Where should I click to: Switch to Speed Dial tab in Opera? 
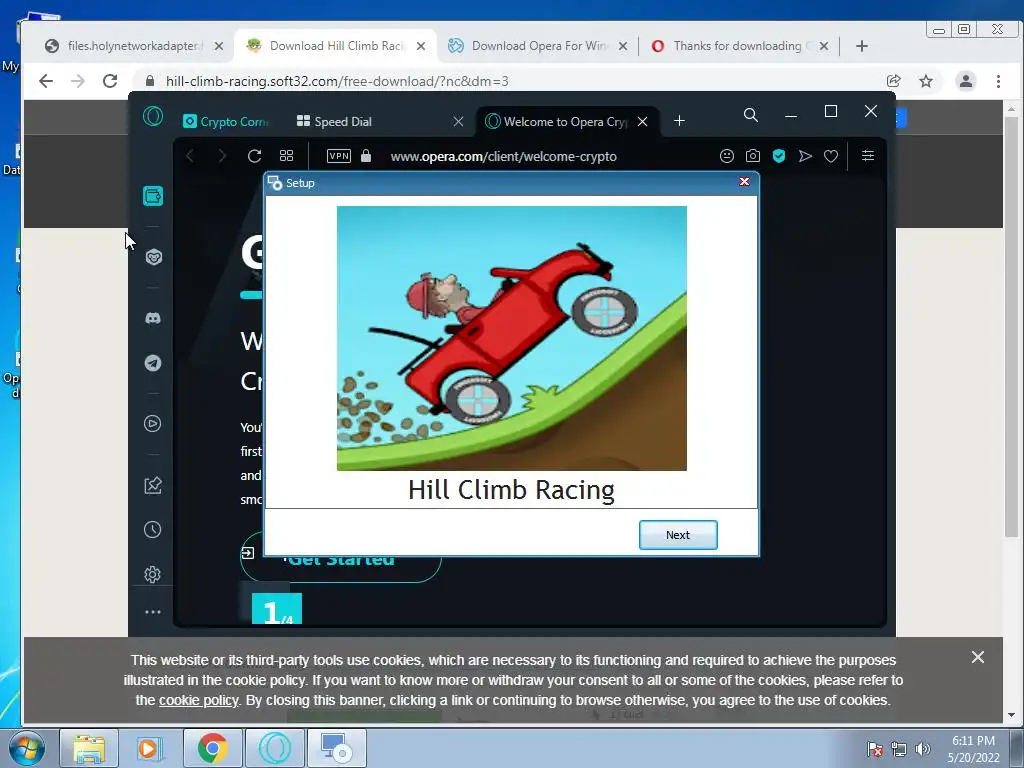click(x=343, y=121)
